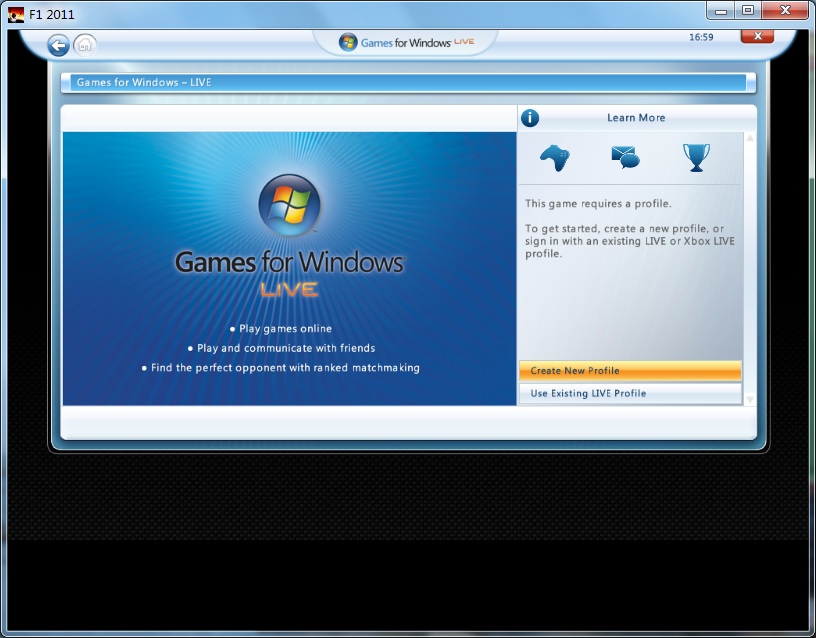Select Create New Profile

[x=630, y=371]
